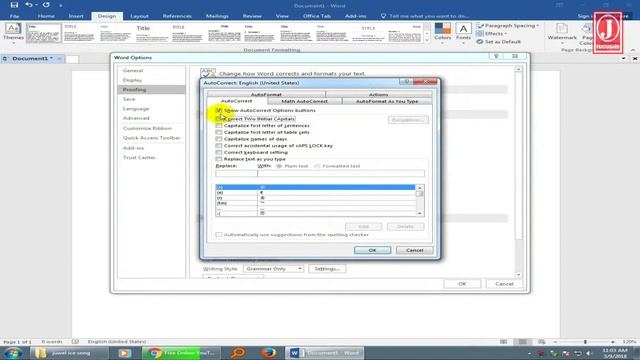640x360 pixels.
Task: Open the View ribbon tab
Action: pos(282,16)
